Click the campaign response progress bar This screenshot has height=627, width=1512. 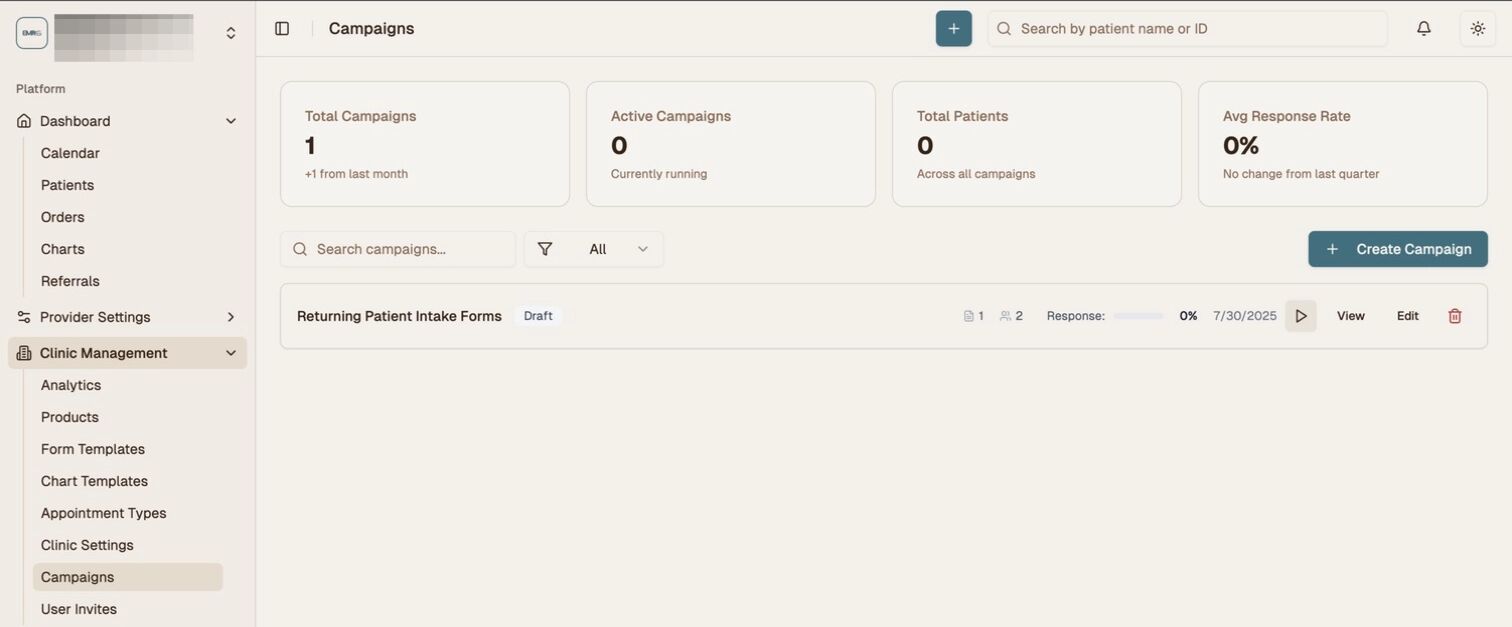click(x=1138, y=316)
